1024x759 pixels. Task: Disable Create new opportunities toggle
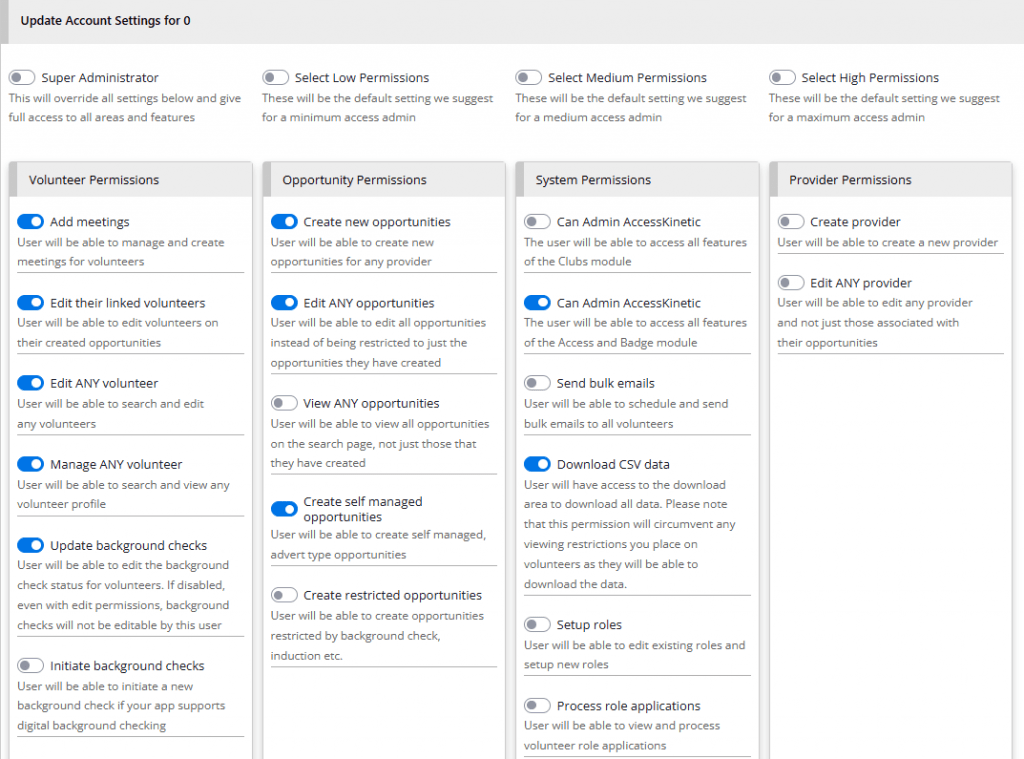click(284, 222)
